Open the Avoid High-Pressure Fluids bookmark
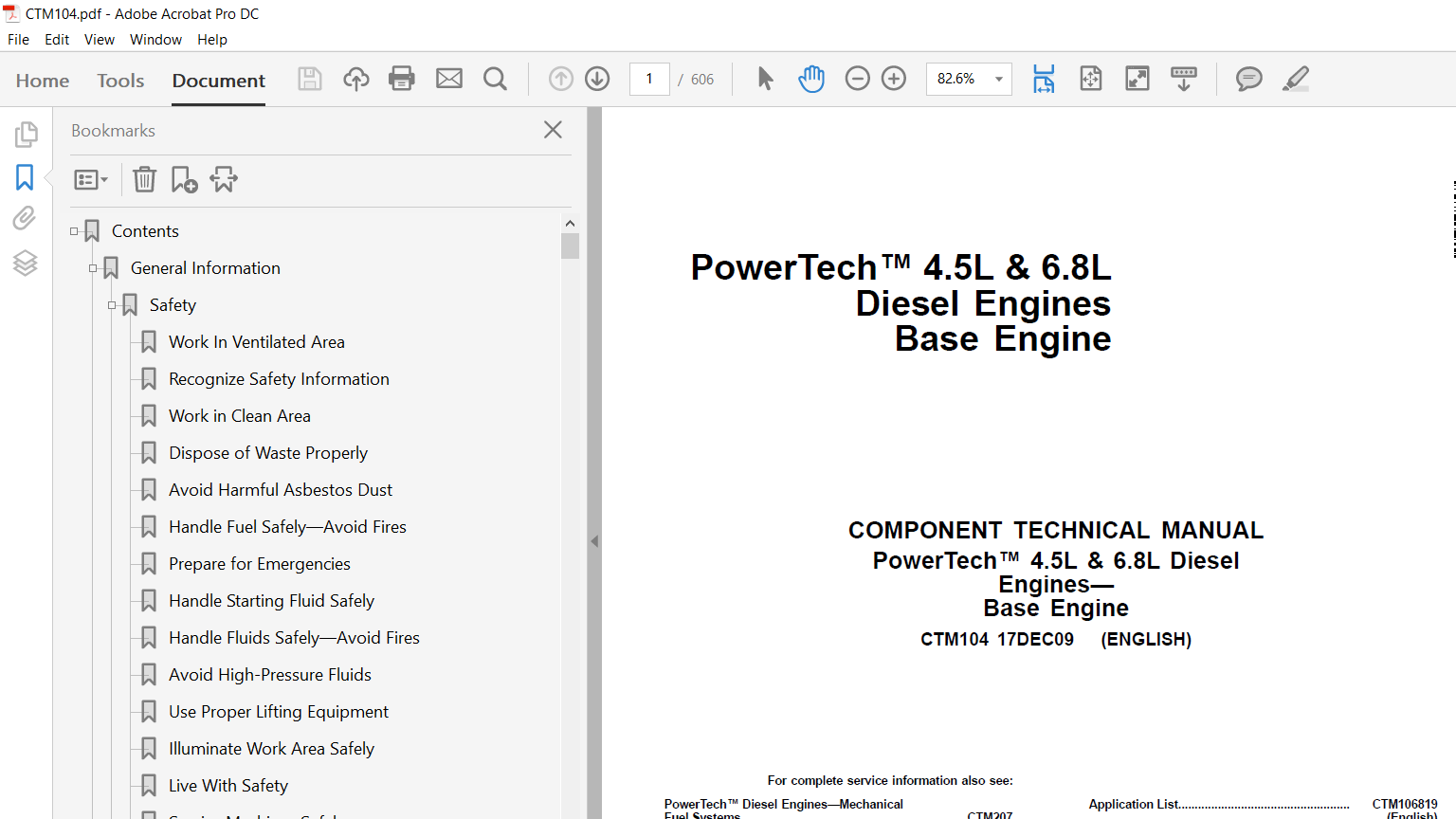The image size is (1456, 819). tap(270, 675)
